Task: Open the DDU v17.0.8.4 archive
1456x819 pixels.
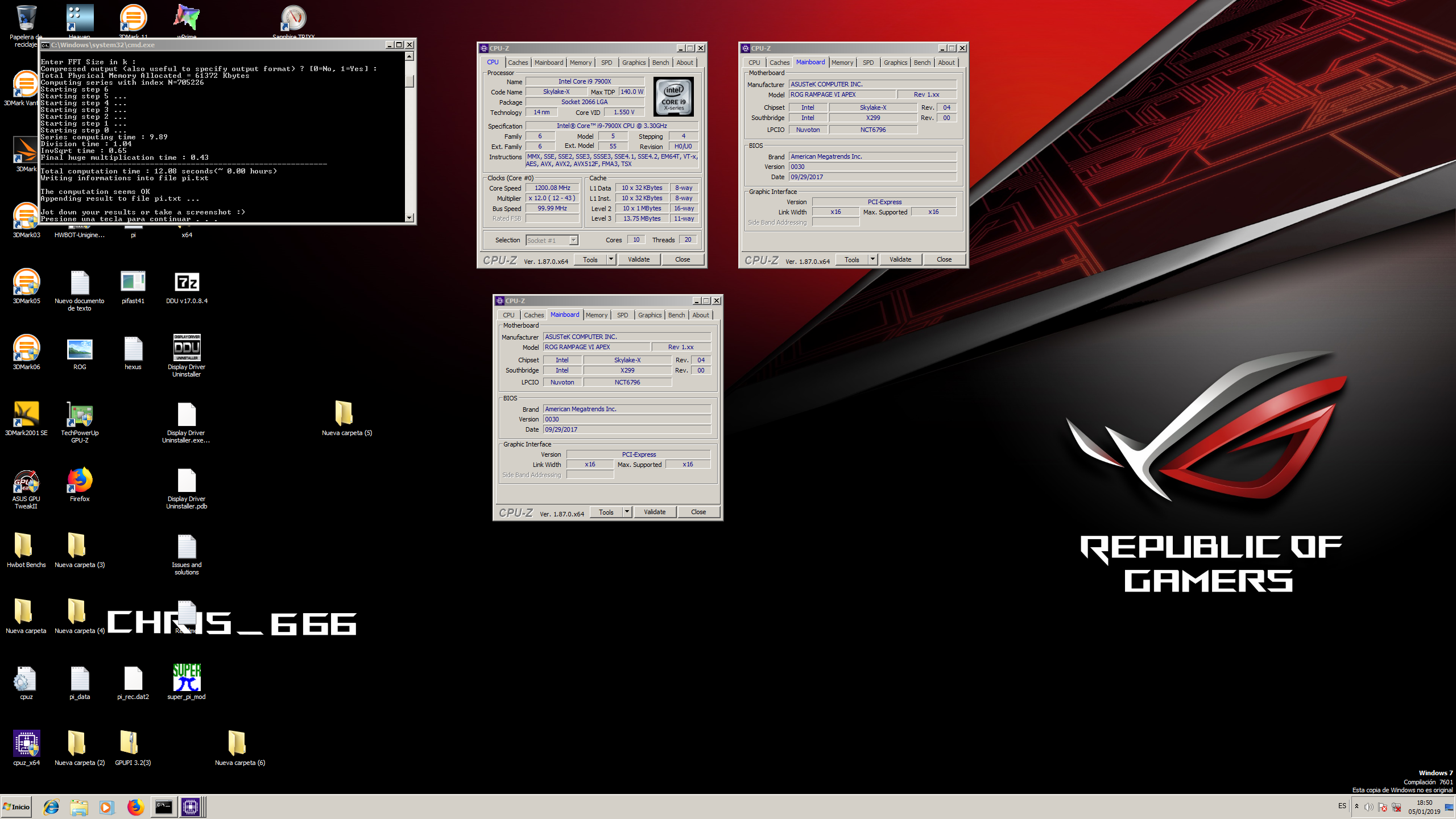Action: (x=187, y=288)
